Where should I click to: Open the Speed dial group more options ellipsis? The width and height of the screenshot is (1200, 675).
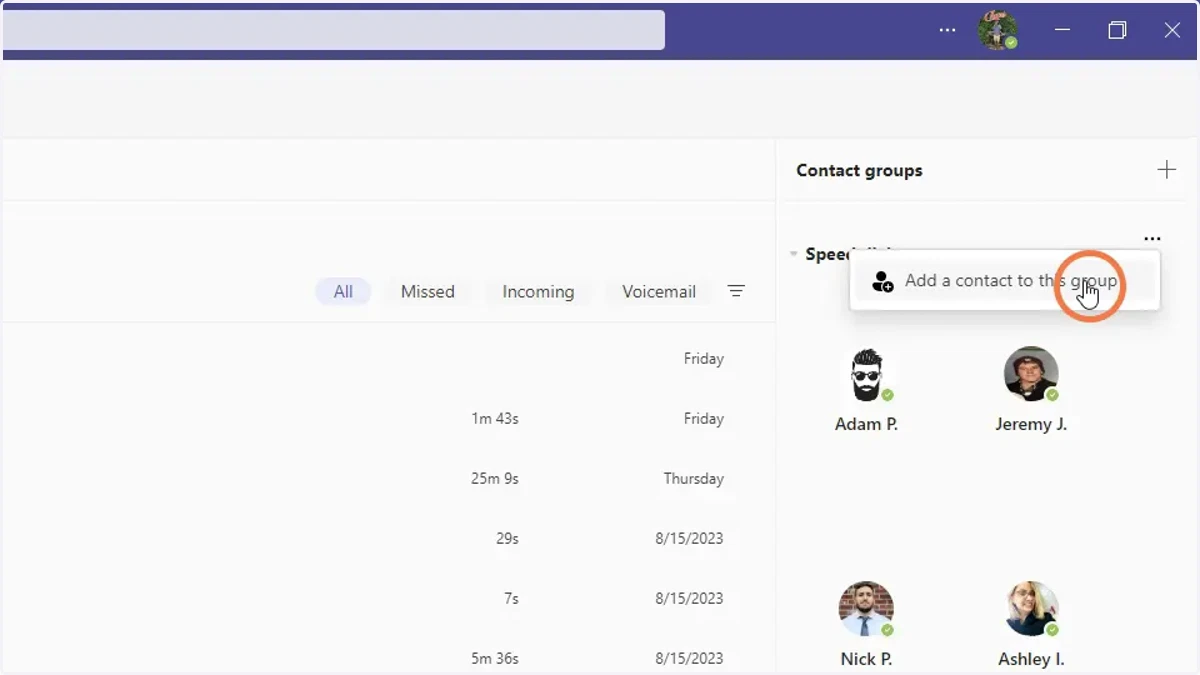pyautogui.click(x=1152, y=239)
